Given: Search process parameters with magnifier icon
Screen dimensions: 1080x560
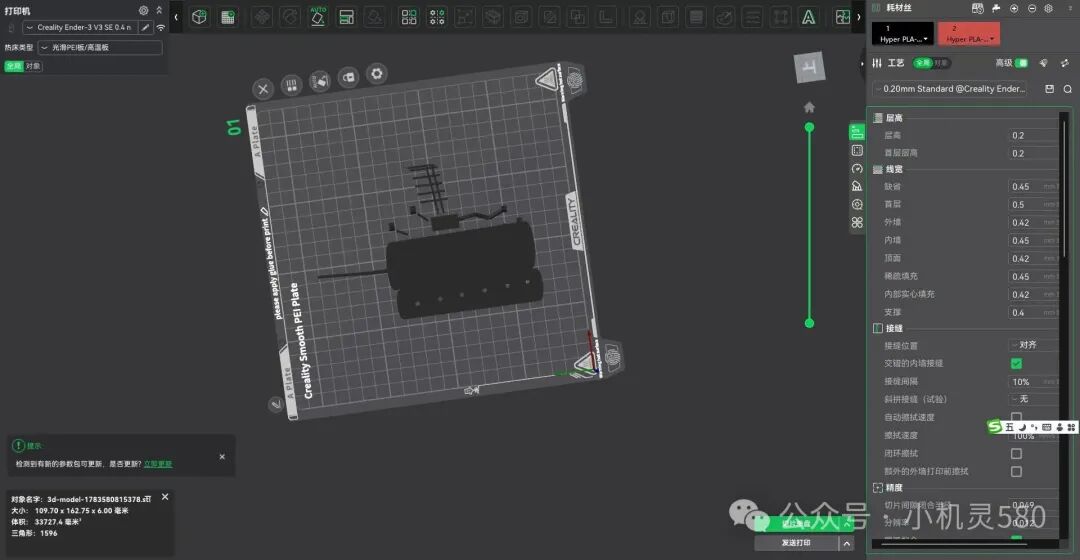Looking at the screenshot, I should [x=1068, y=89].
